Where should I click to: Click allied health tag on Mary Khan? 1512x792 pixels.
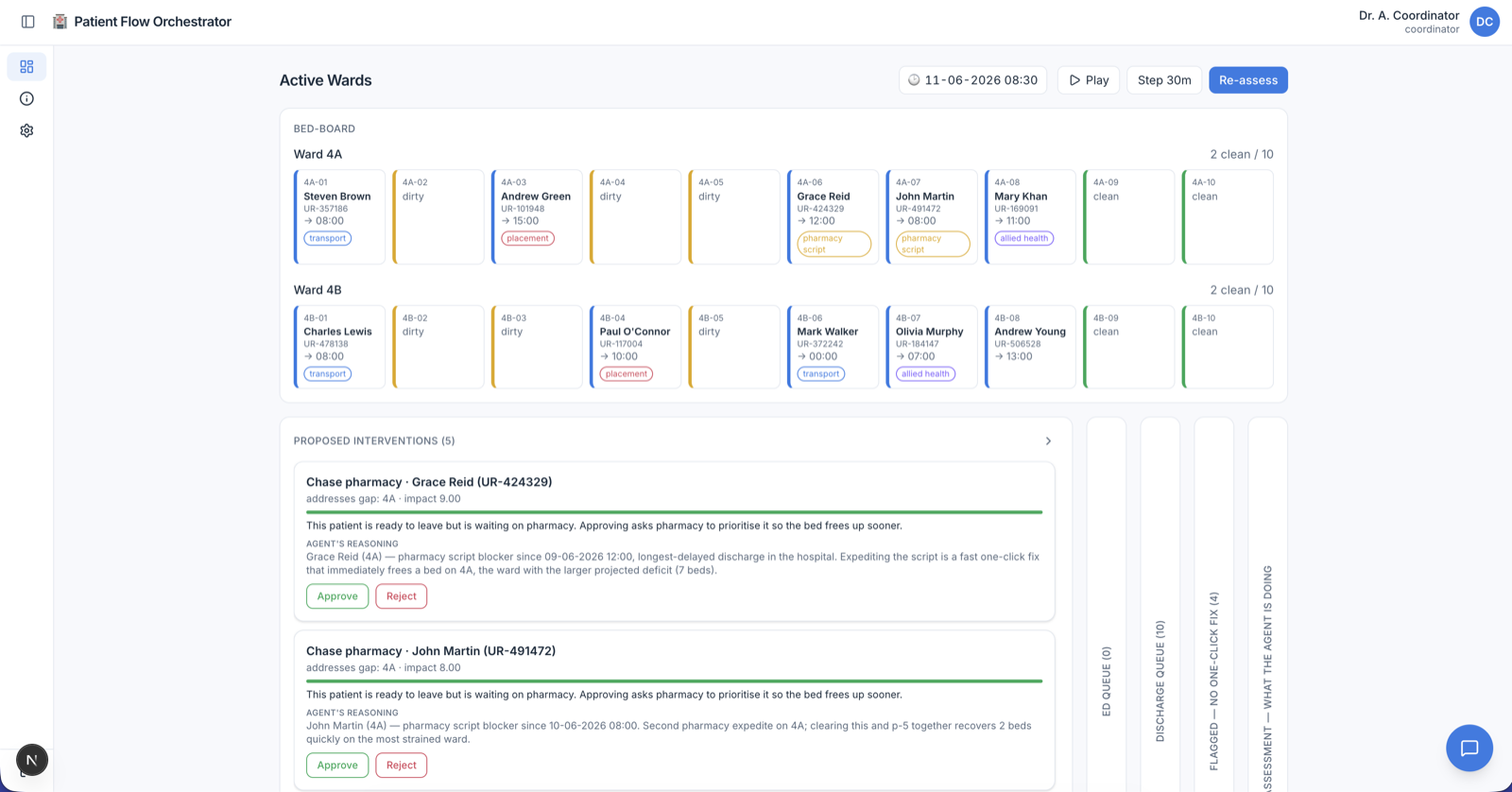pos(1024,238)
